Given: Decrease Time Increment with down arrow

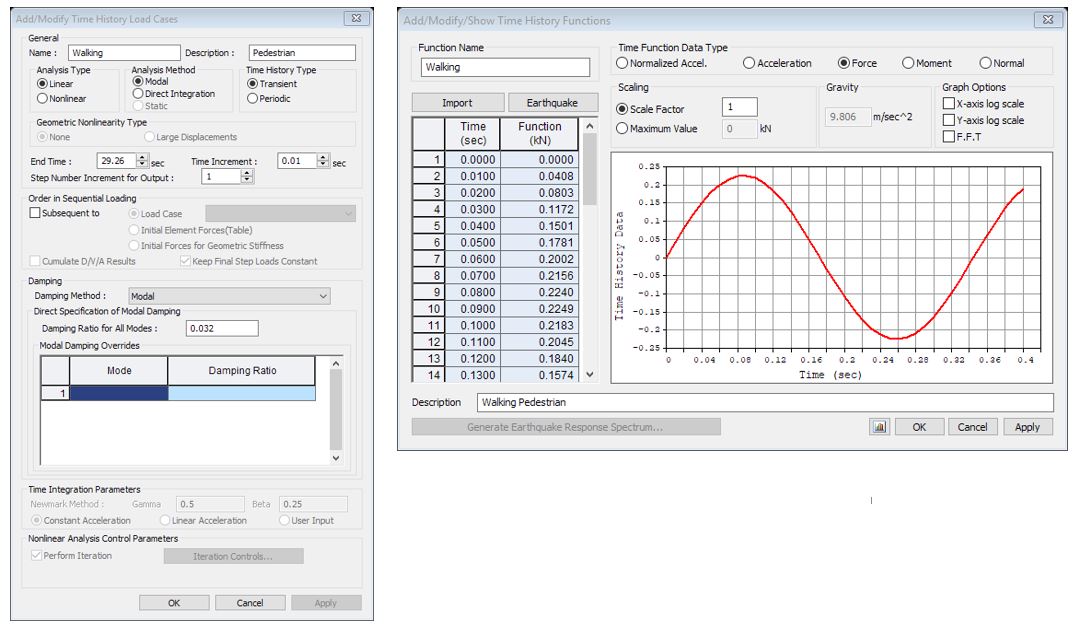Looking at the screenshot, I should click(x=323, y=165).
